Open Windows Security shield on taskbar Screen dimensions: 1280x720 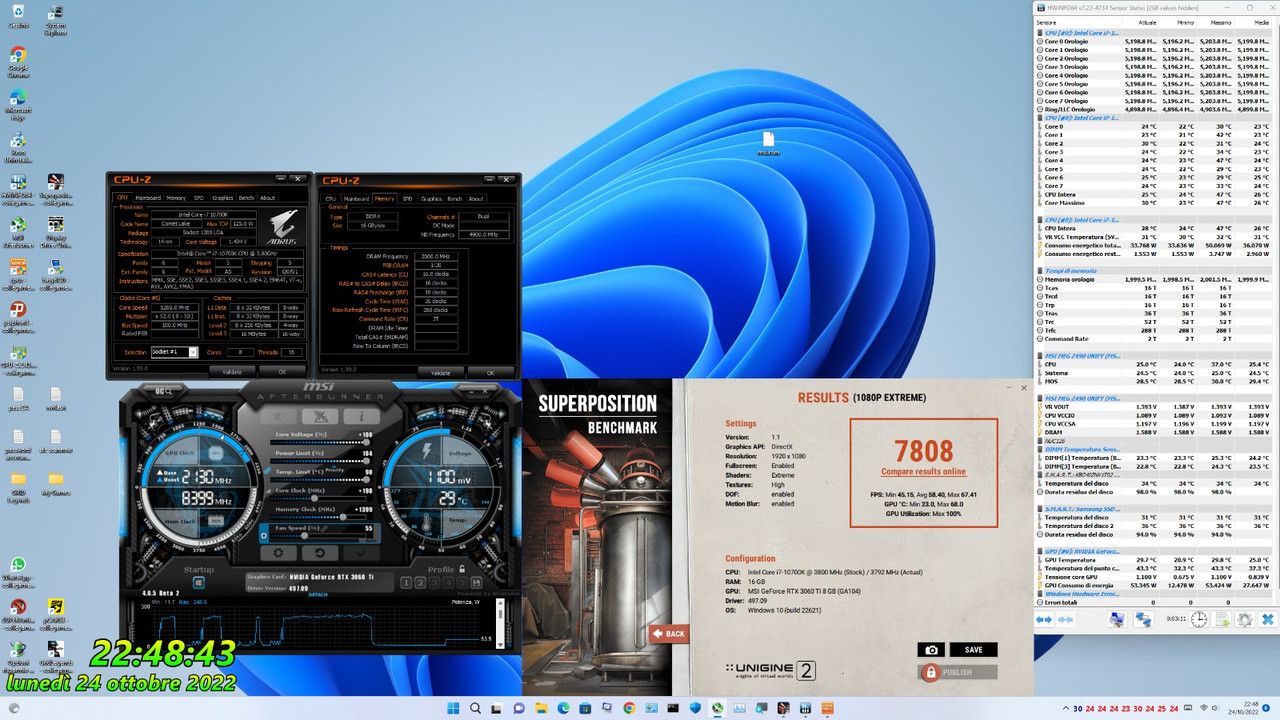point(695,708)
